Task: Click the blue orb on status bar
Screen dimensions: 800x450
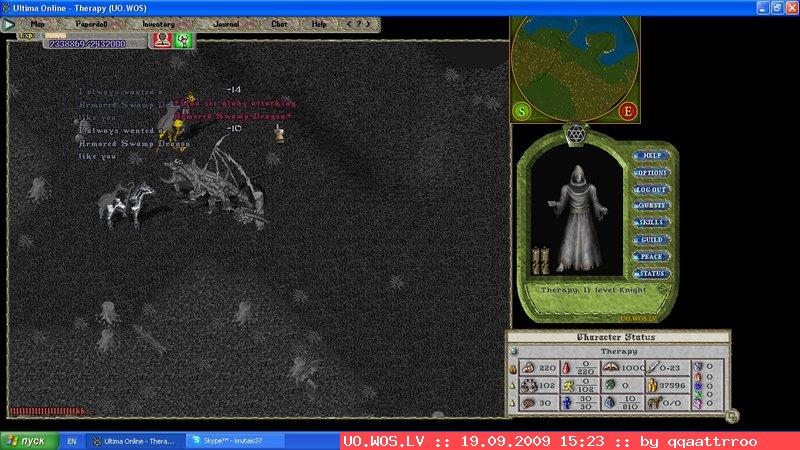Action: 514,352
